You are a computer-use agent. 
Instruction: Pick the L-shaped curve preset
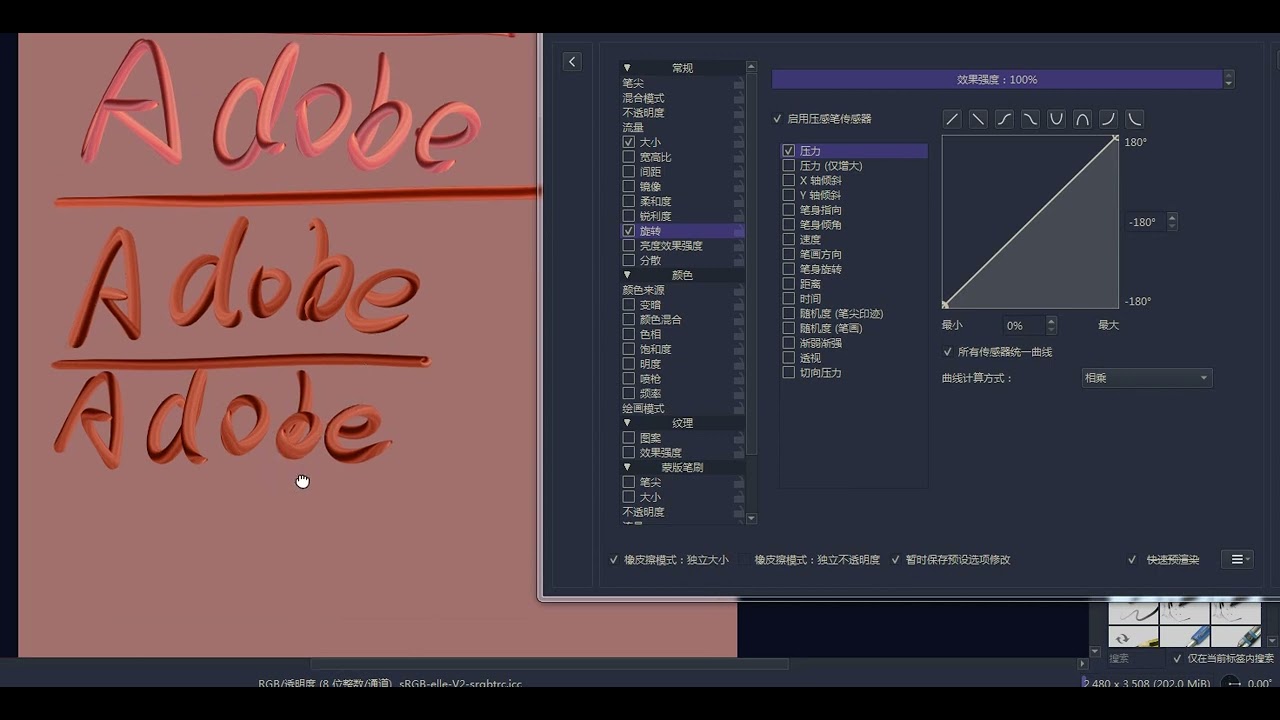click(1134, 119)
